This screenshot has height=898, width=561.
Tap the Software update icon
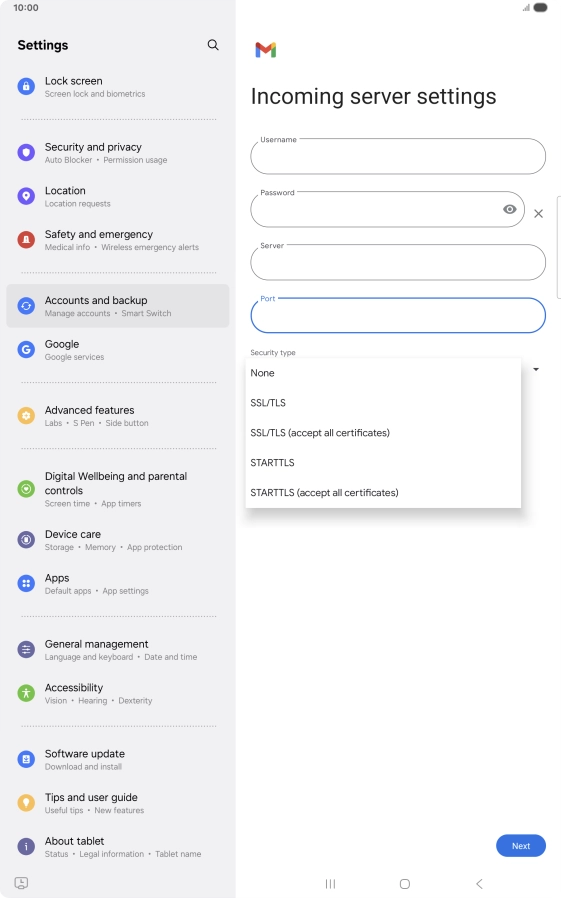click(x=26, y=759)
